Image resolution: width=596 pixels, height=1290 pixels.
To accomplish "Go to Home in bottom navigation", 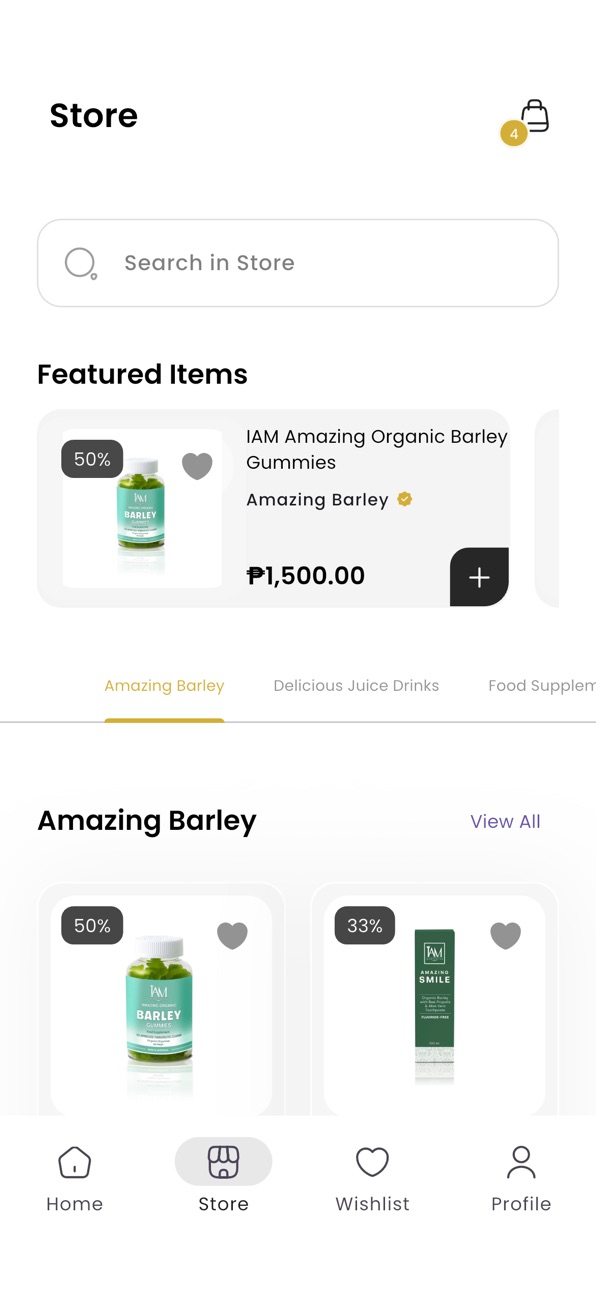I will (x=74, y=1179).
